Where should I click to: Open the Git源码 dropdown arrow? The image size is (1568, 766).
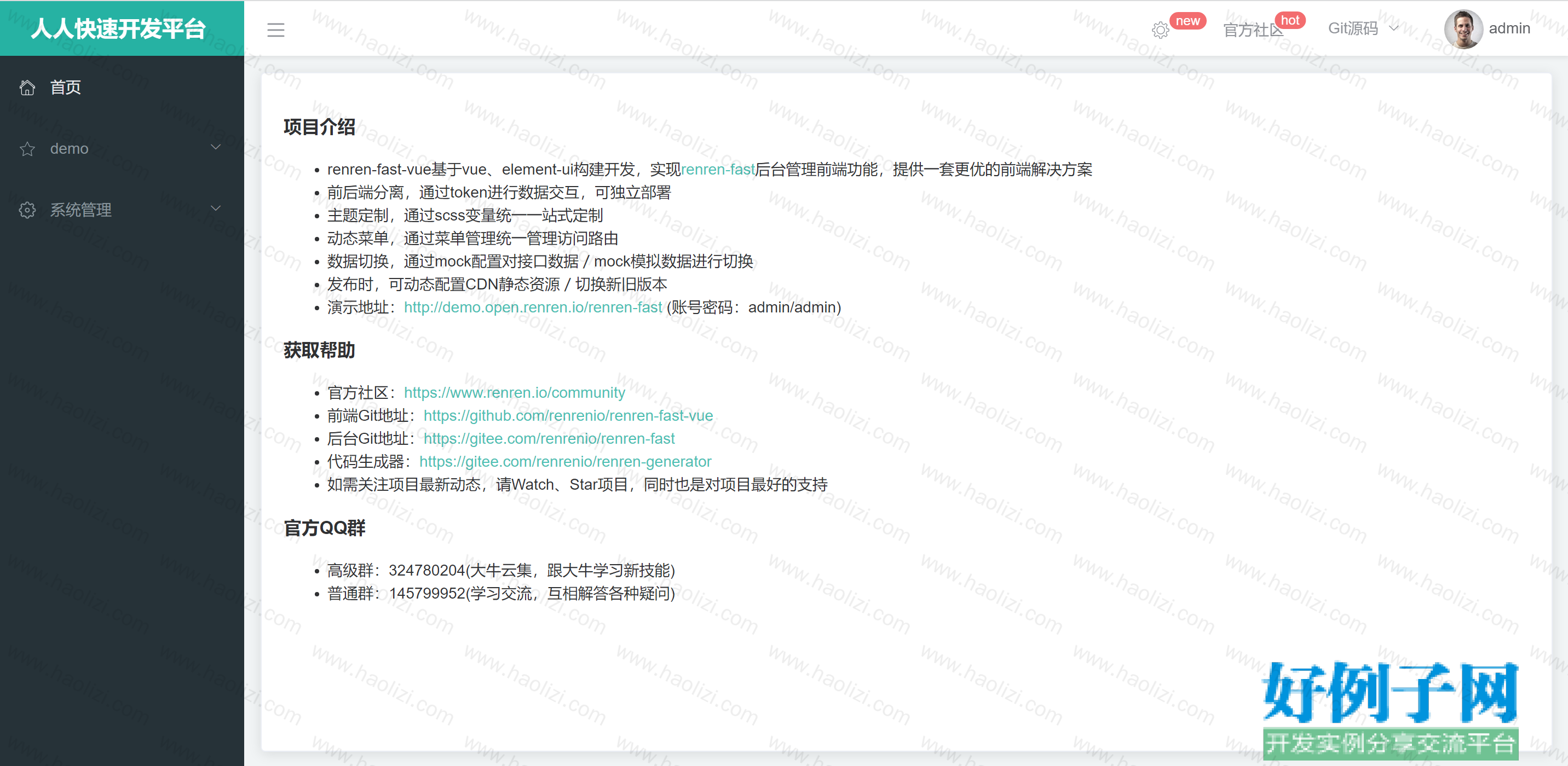tap(1393, 28)
